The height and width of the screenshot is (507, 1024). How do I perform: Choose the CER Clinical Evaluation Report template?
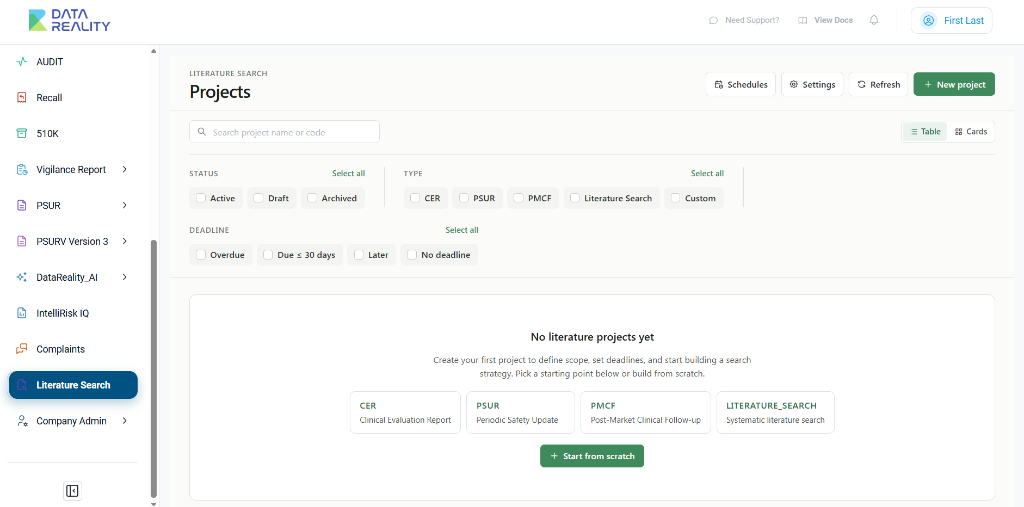point(405,412)
